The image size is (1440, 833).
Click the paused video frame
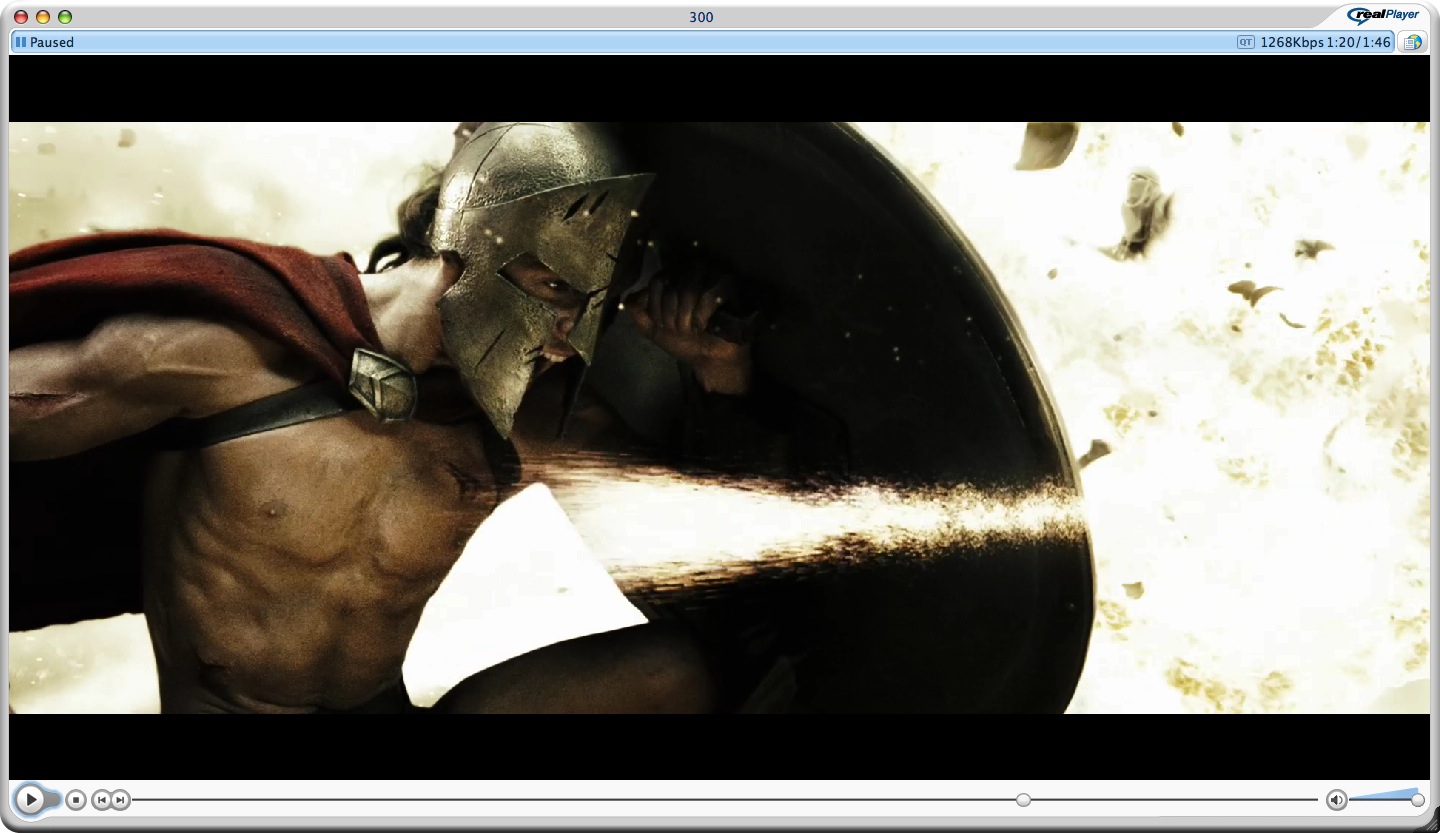click(719, 417)
